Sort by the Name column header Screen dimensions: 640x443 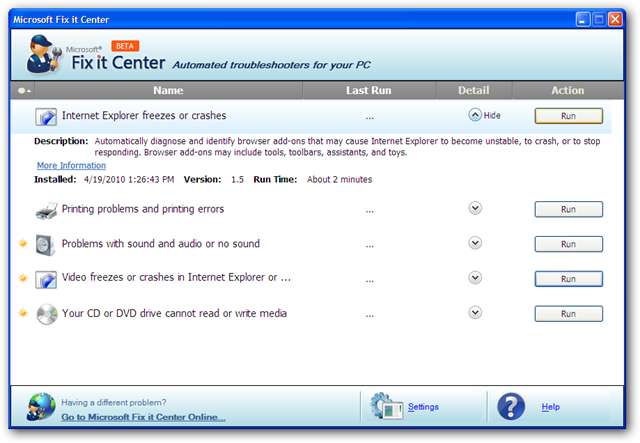tap(168, 91)
